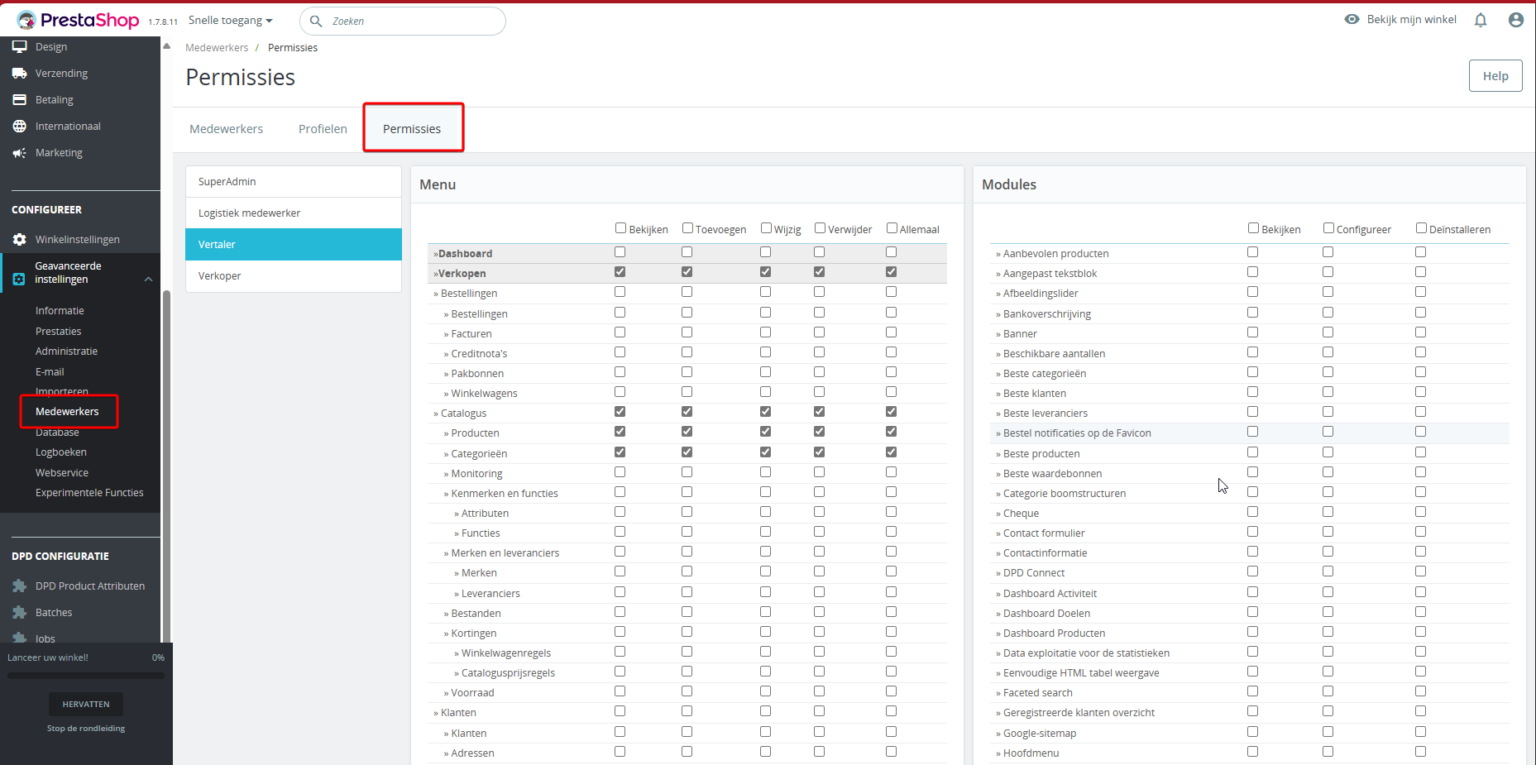
Task: Switch to the Profielen tab
Action: coord(322,128)
